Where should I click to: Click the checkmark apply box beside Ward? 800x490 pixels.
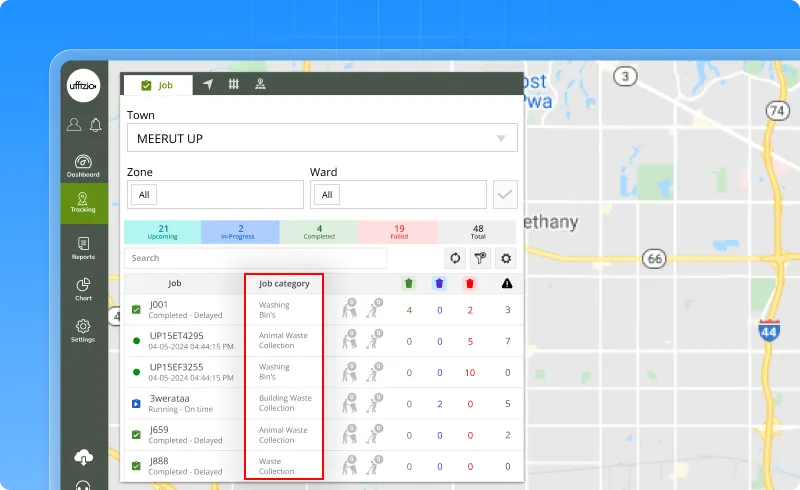506,194
